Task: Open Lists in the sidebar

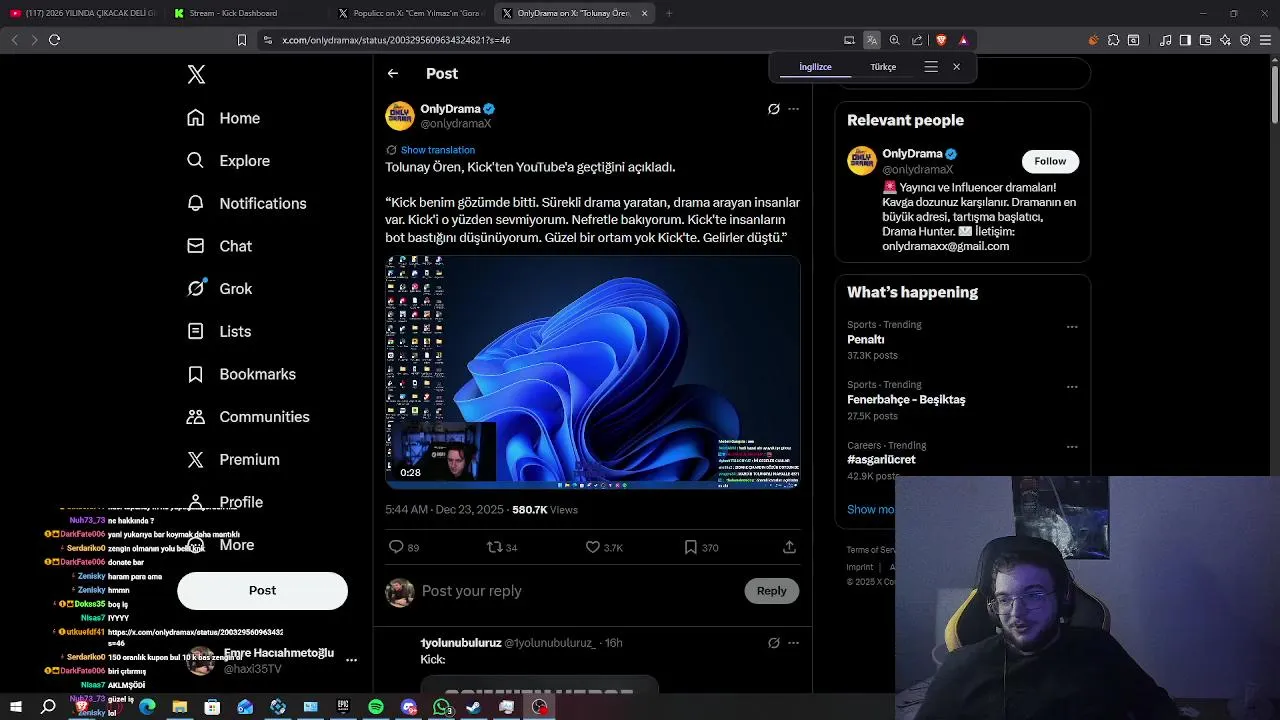Action: (221, 331)
